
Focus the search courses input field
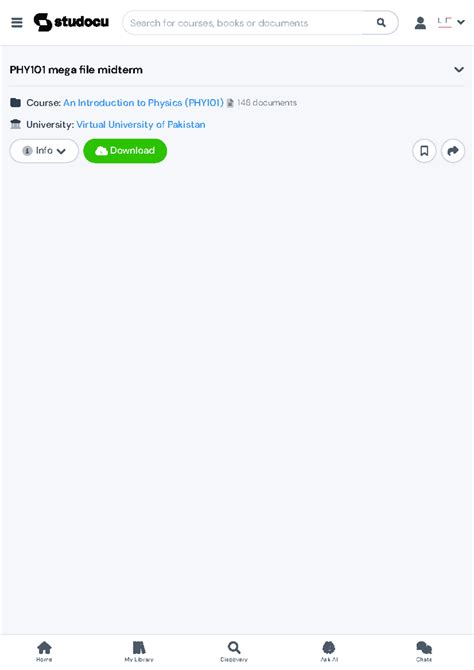(250, 23)
